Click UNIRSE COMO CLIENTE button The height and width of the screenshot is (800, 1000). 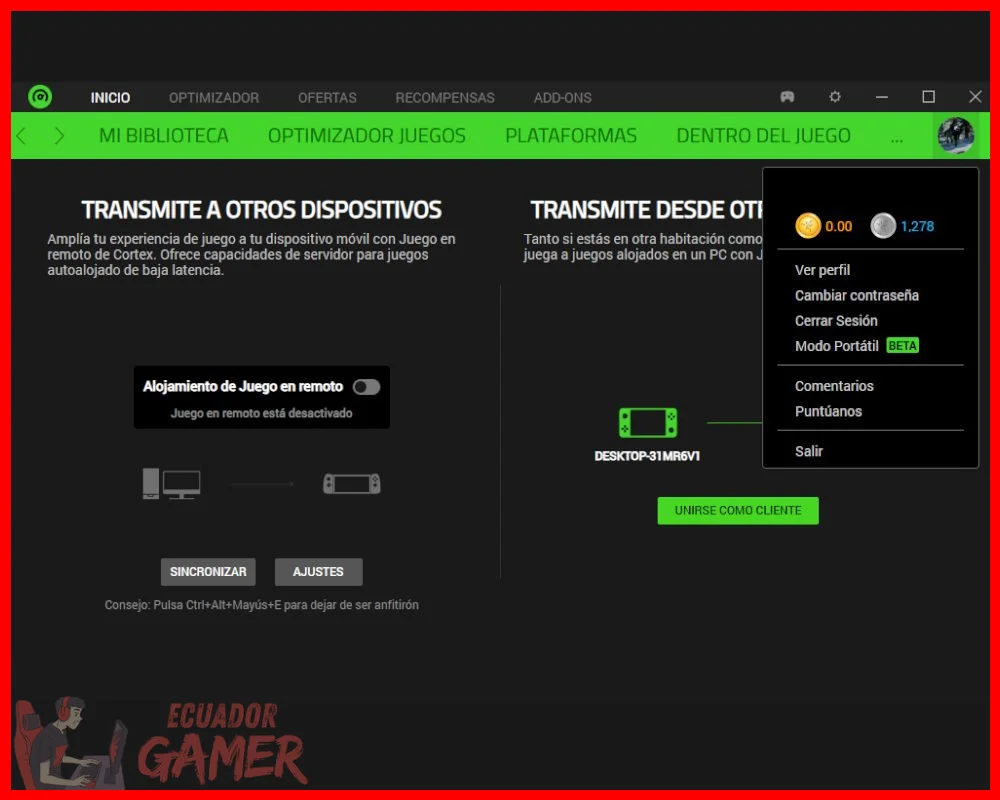[738, 510]
